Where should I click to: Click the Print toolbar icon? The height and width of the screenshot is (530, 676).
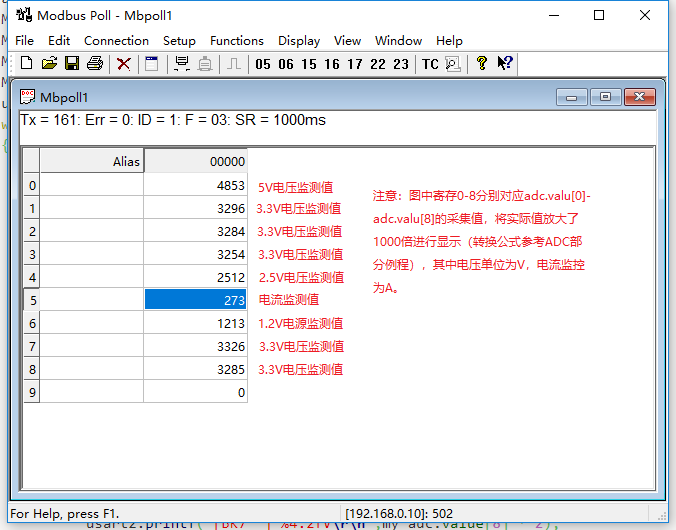(x=95, y=64)
